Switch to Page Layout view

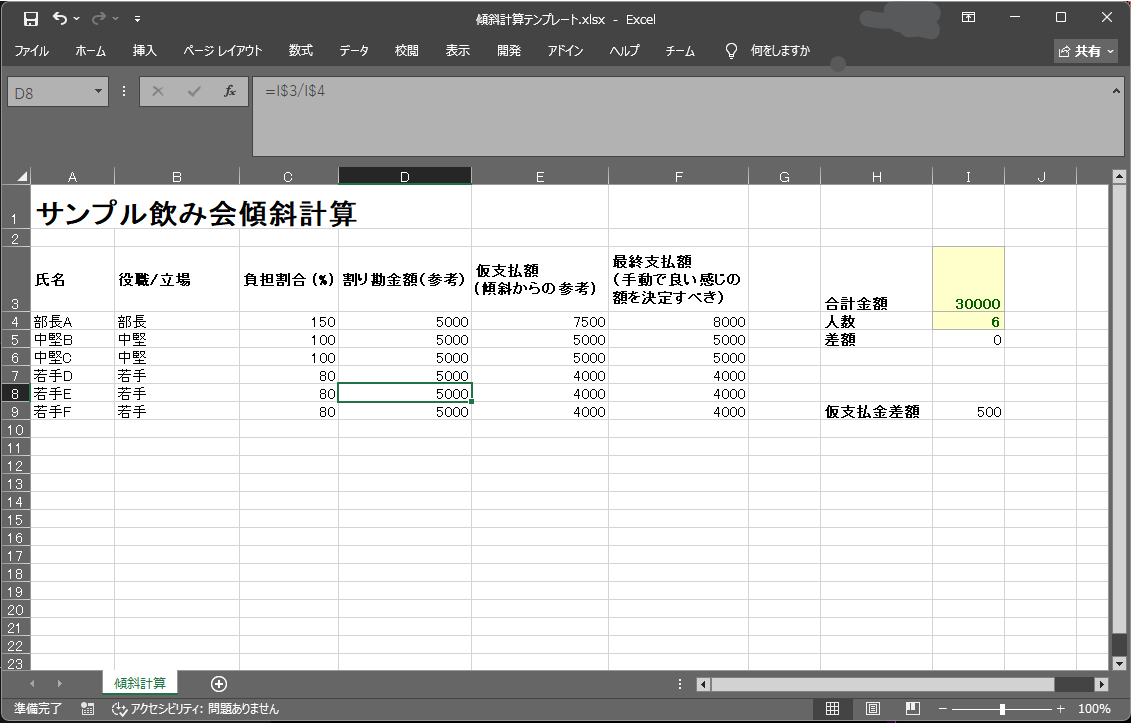(872, 708)
